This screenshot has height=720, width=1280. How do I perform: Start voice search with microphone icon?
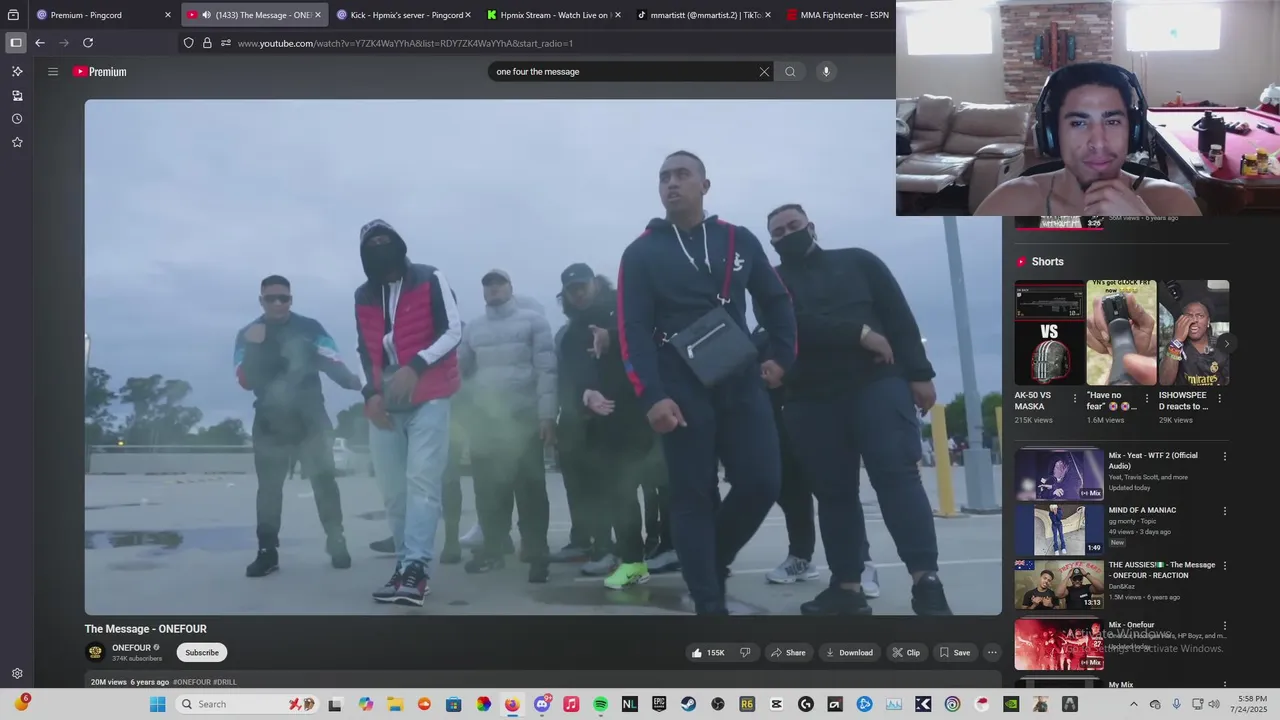tap(826, 72)
